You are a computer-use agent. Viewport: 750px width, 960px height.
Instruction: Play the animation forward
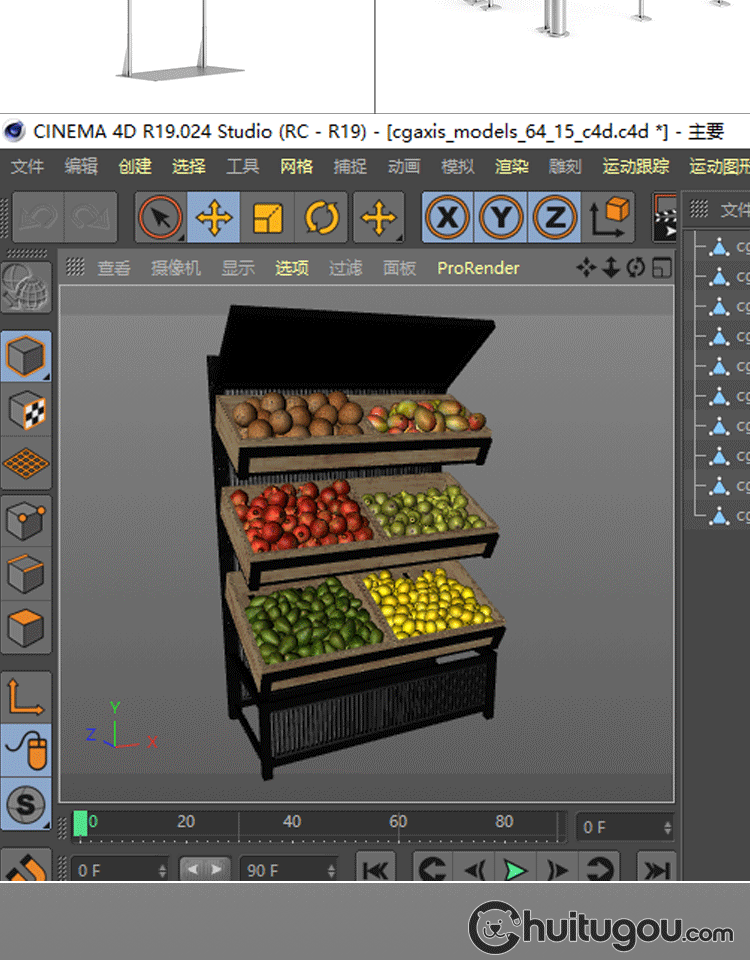(x=514, y=870)
